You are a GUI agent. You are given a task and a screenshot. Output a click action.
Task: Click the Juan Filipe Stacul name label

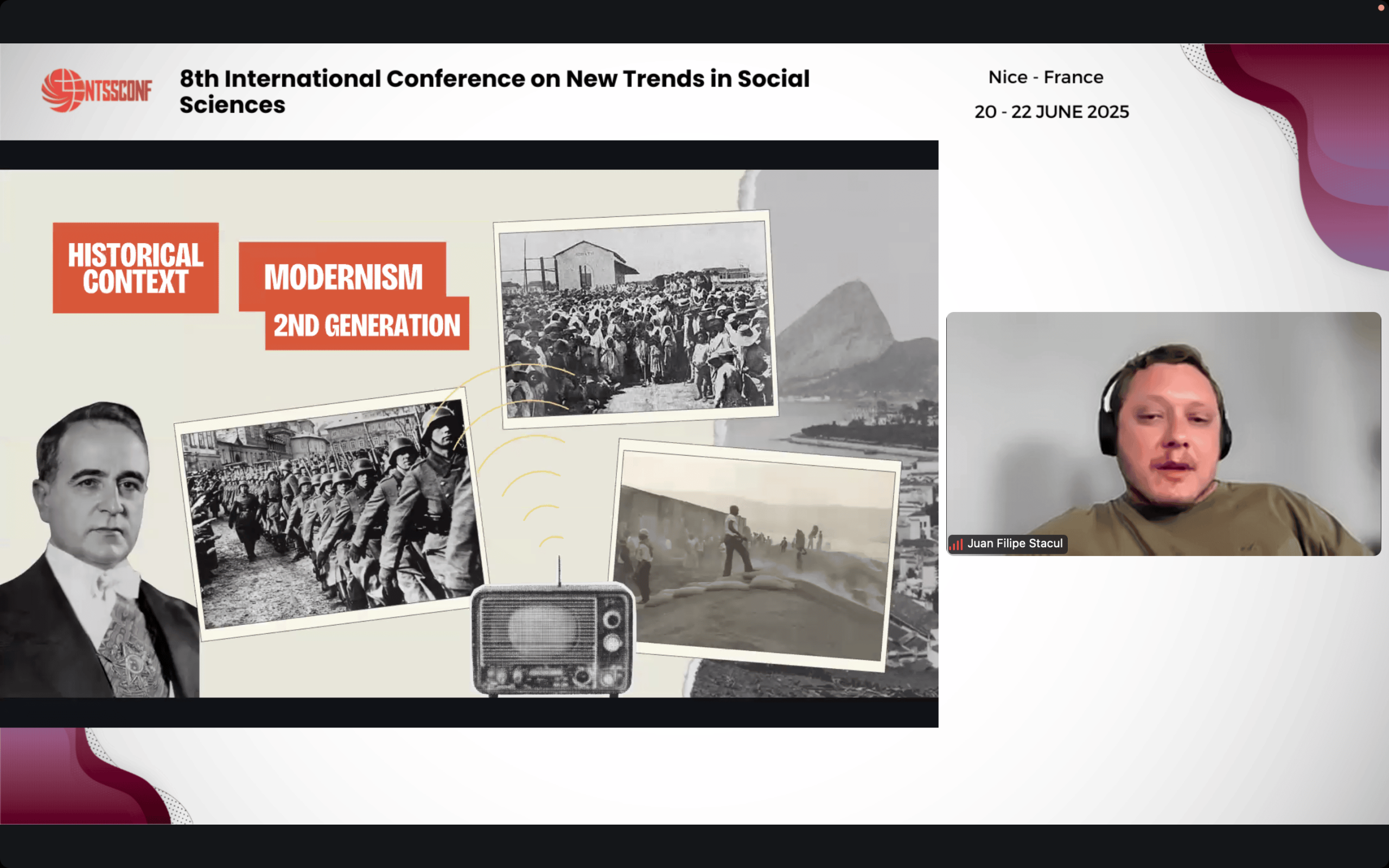coord(1014,544)
